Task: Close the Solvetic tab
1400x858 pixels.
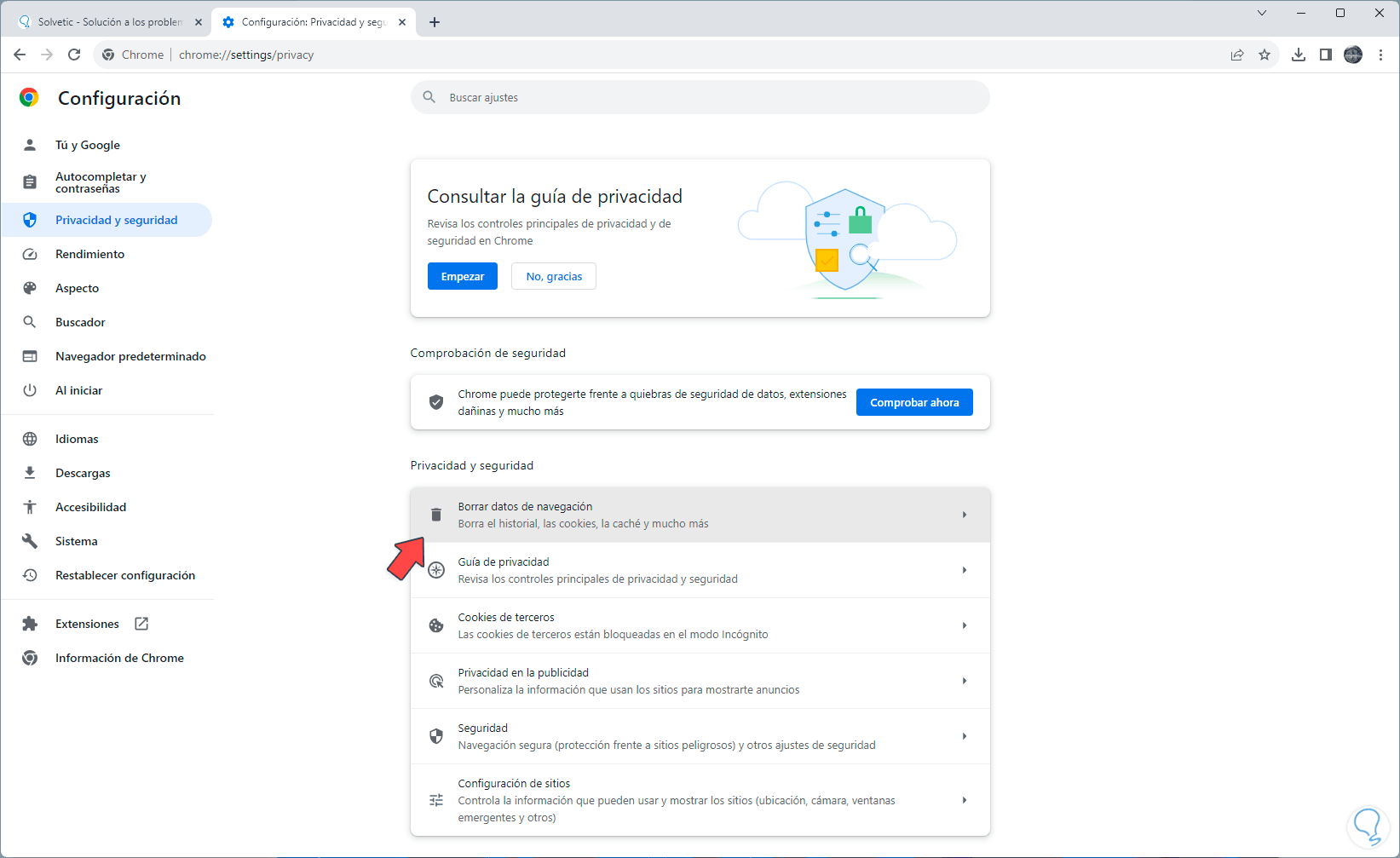Action: [x=199, y=22]
